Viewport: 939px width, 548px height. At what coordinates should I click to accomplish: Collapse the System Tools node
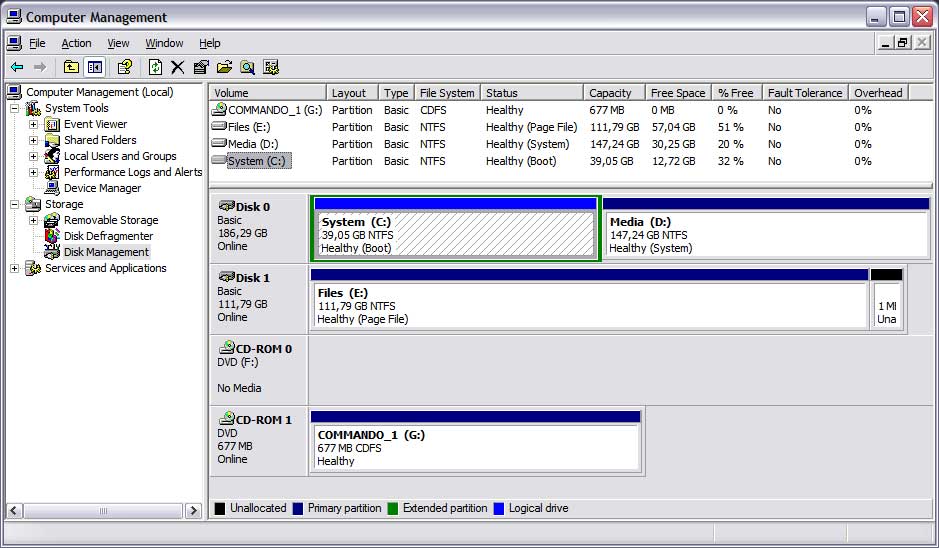pos(14,108)
